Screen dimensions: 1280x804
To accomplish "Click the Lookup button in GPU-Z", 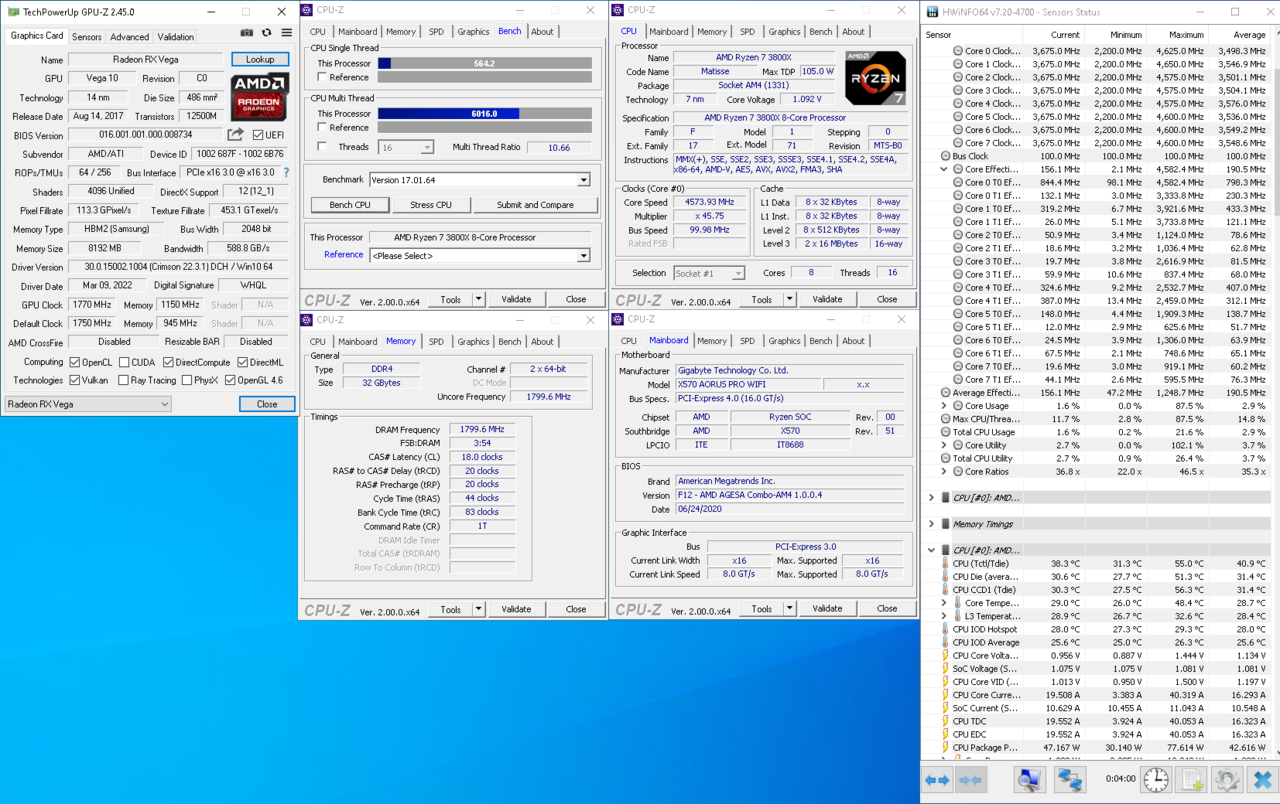I will 260,60.
